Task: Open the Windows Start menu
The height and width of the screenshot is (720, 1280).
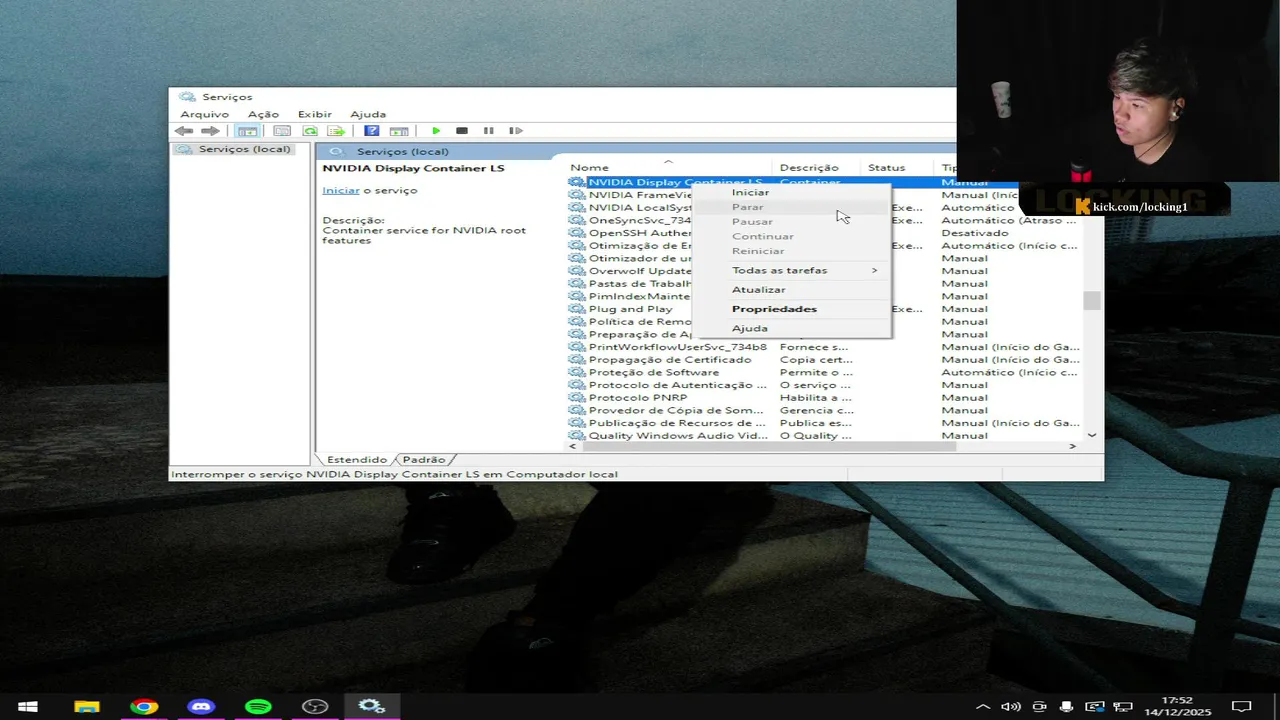Action: (x=28, y=707)
